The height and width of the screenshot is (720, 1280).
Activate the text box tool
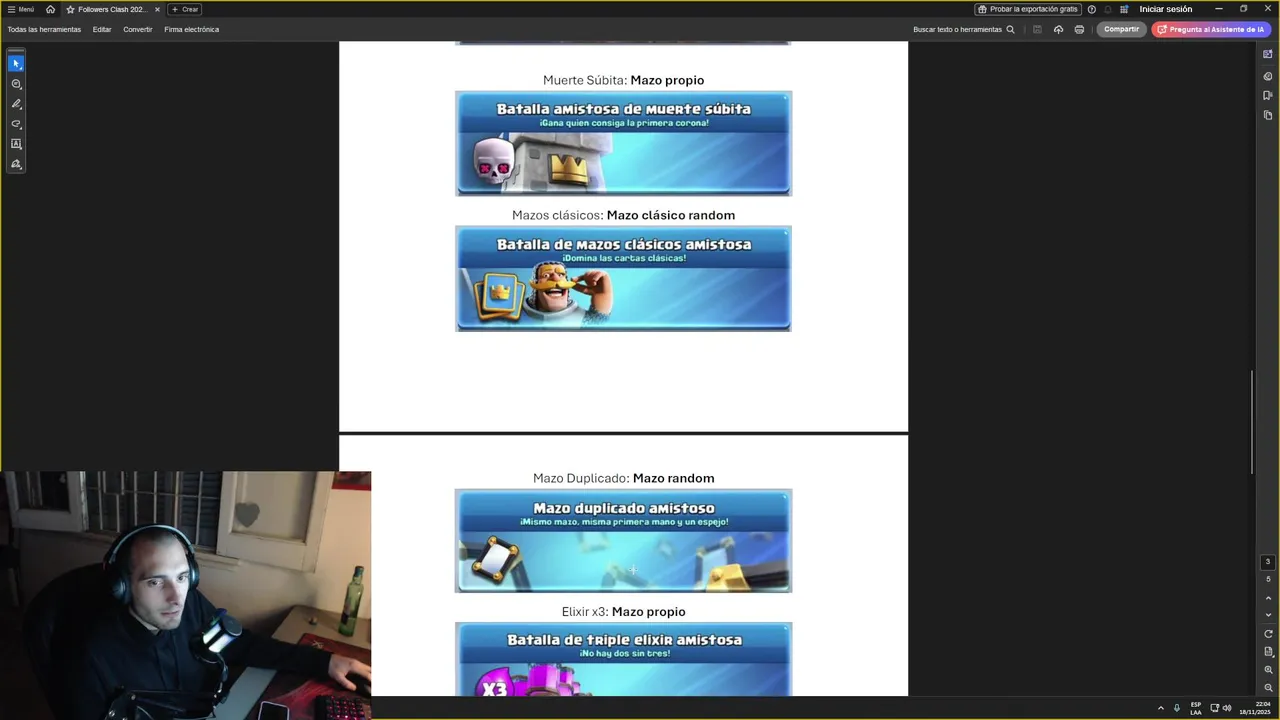point(16,144)
